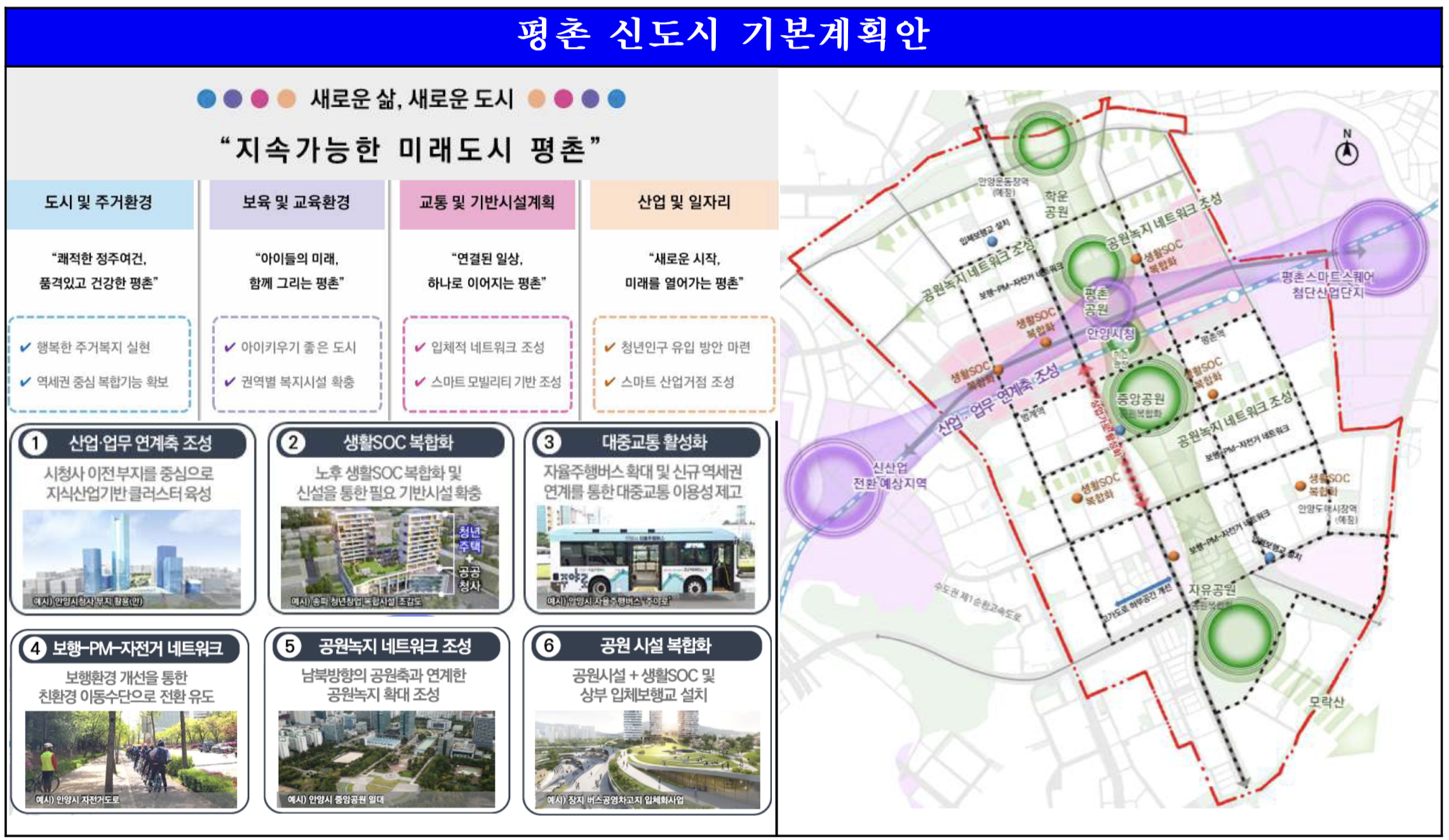1449x840 pixels.
Task: Click the checkmark beside 행복한 주거복지 실현
Action: tap(25, 347)
